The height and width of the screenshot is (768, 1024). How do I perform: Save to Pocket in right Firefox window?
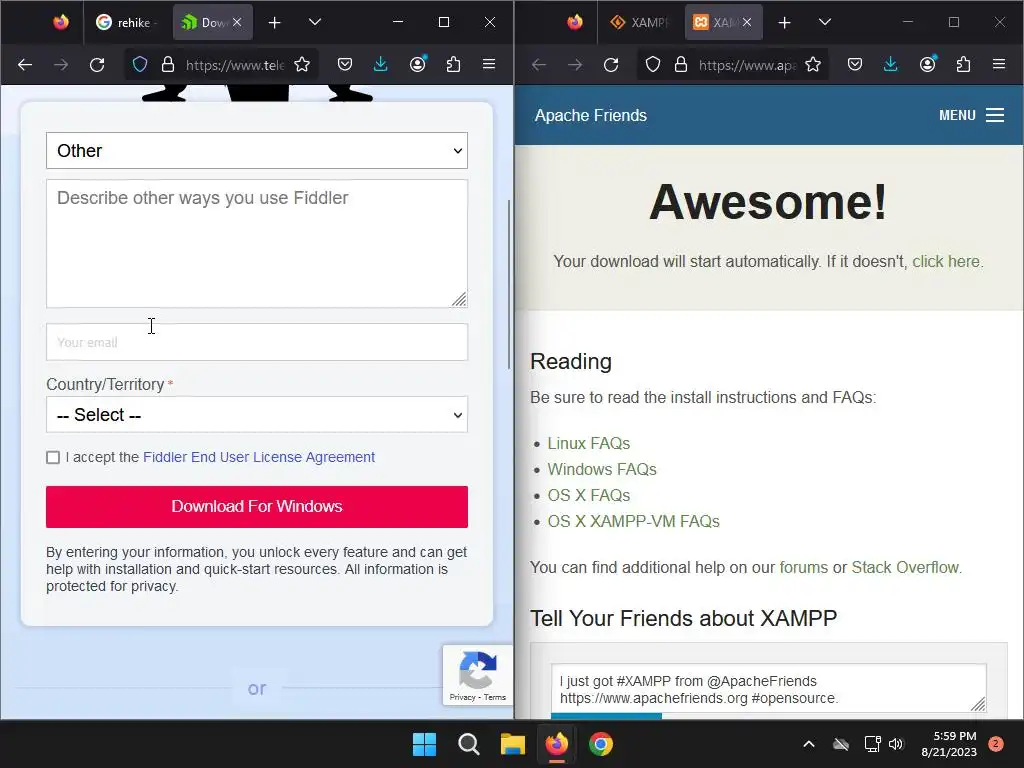[x=855, y=65]
